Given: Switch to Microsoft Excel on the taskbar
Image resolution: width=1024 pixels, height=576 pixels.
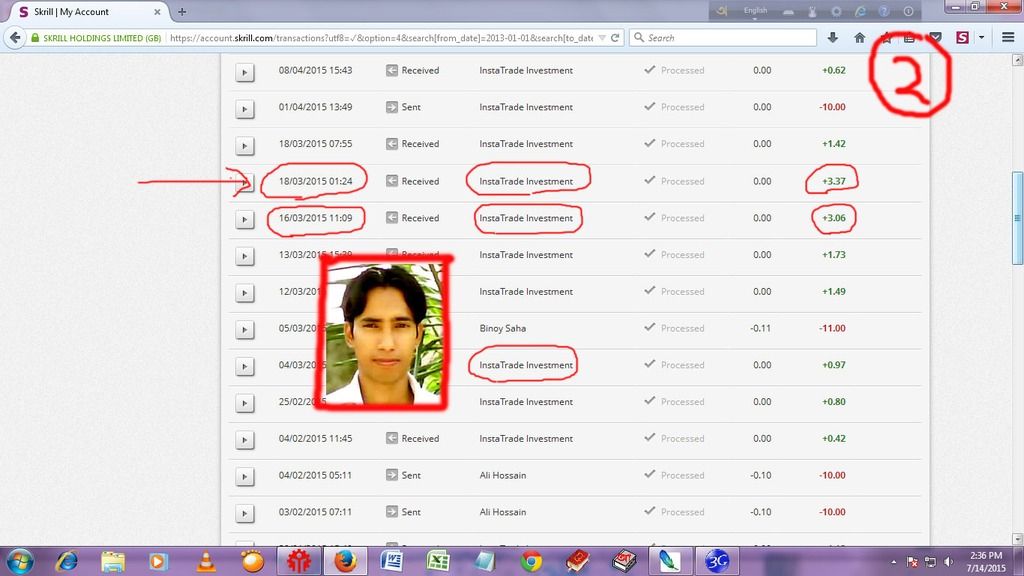Looking at the screenshot, I should click(x=438, y=561).
